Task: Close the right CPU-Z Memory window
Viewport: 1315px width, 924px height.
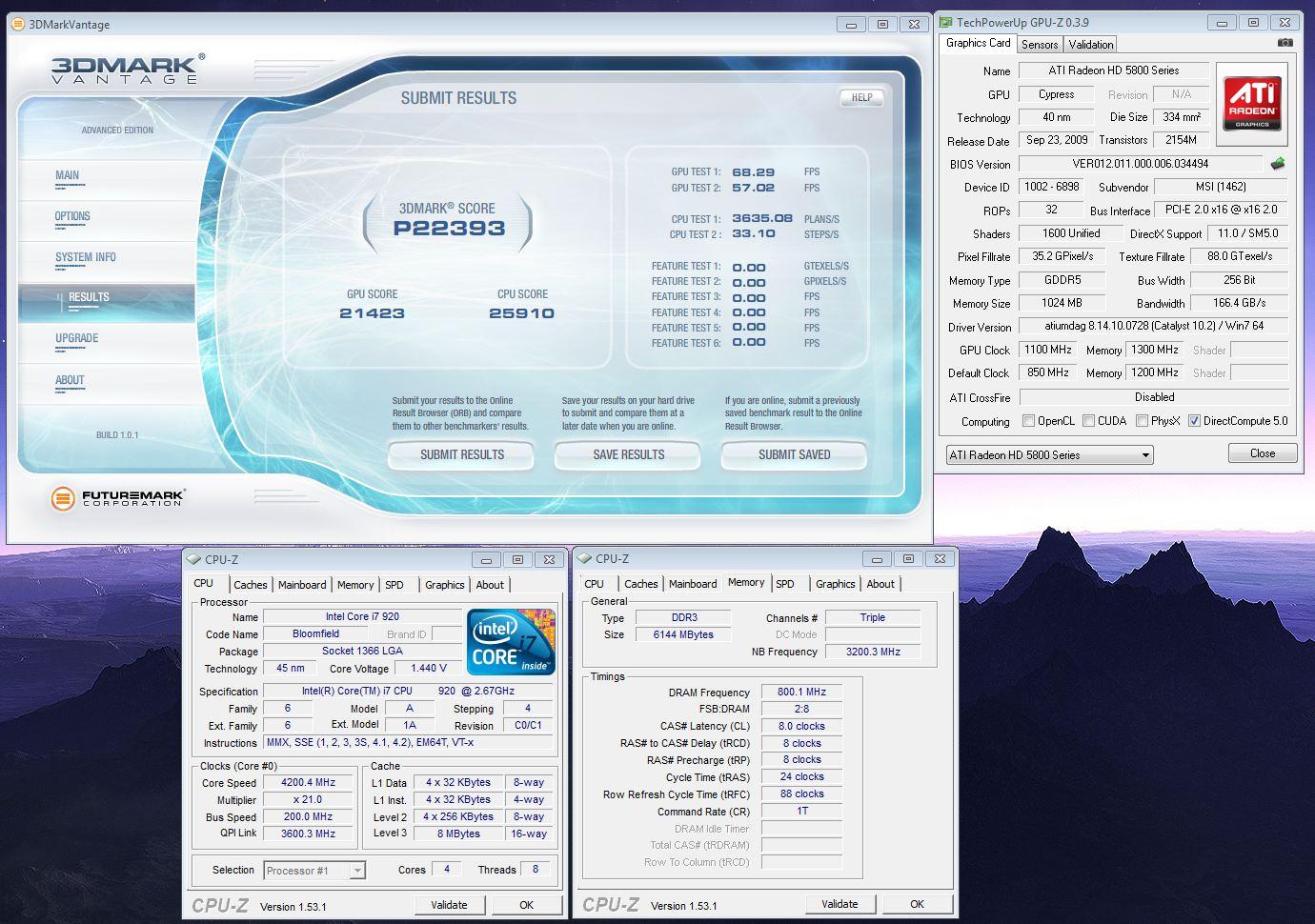Action: point(940,559)
